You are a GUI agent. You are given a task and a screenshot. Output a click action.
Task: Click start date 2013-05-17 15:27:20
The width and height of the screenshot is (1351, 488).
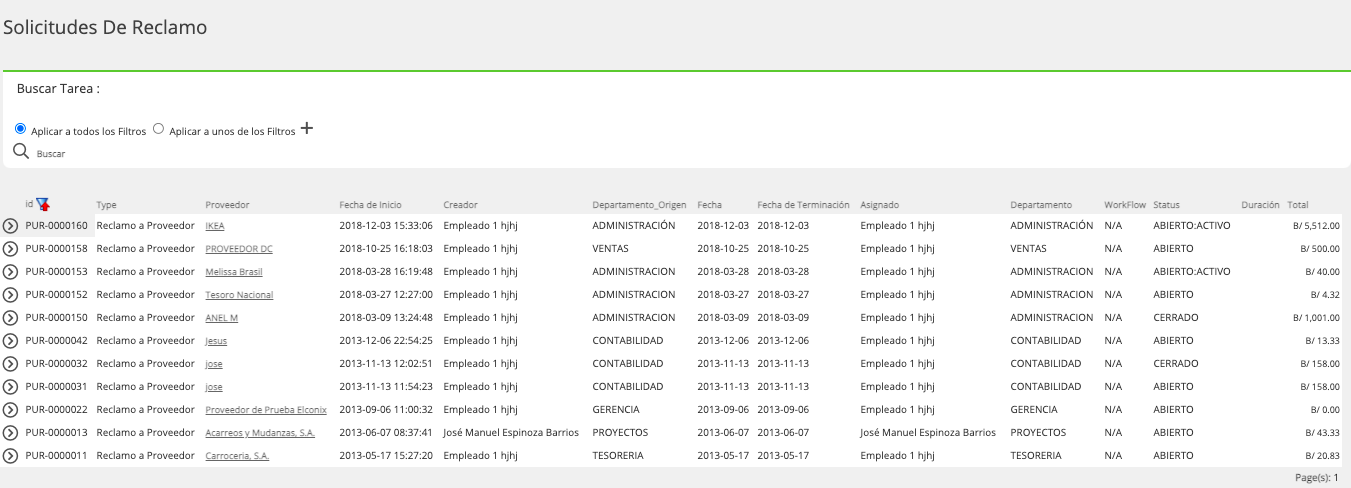tap(386, 456)
